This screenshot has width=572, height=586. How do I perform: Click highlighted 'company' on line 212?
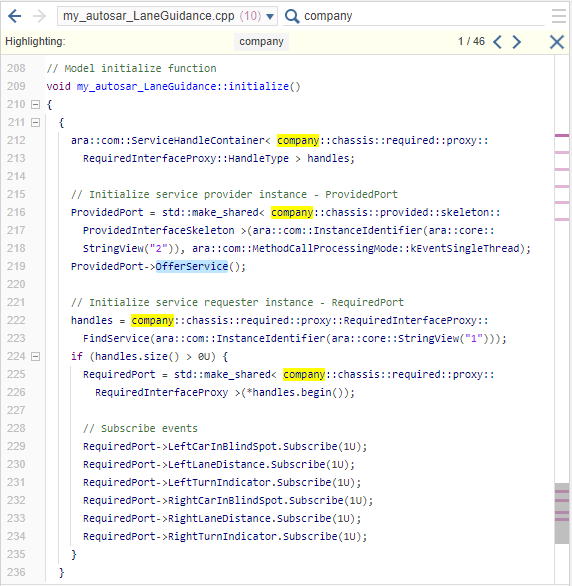(x=298, y=140)
